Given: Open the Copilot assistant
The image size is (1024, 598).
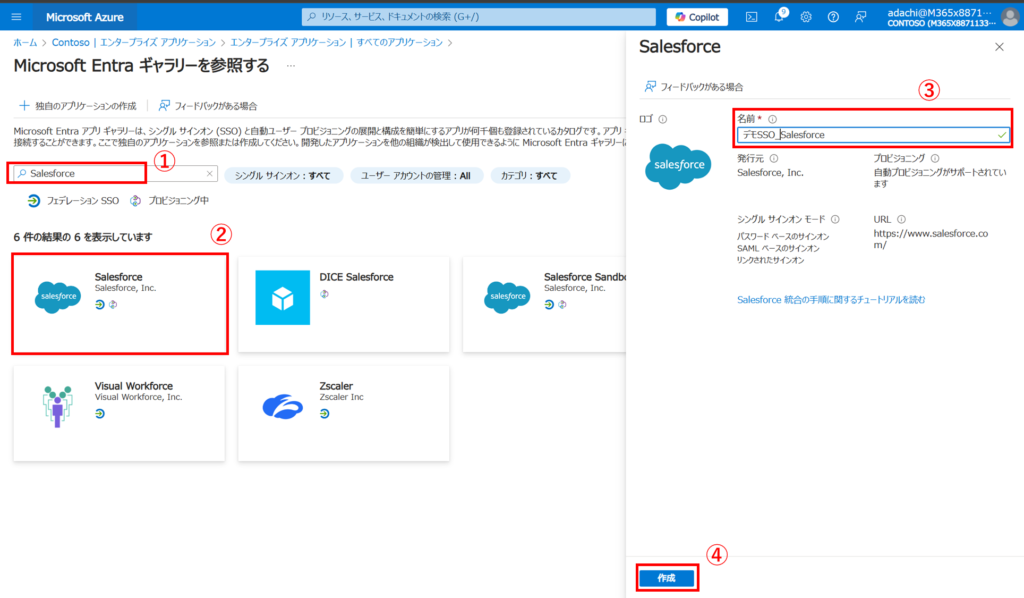Looking at the screenshot, I should [x=697, y=17].
